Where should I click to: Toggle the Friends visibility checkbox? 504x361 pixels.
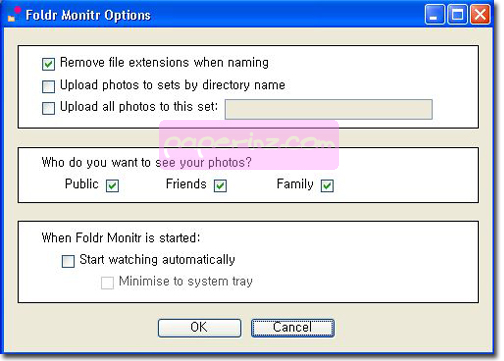[220, 186]
